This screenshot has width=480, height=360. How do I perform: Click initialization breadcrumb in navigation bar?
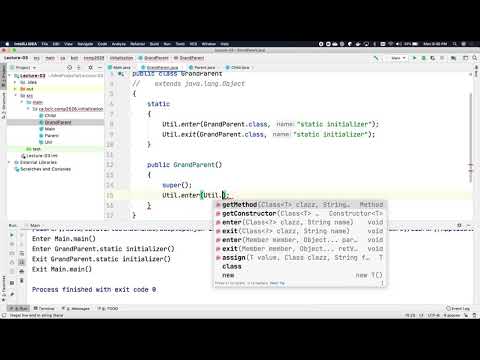(121, 58)
